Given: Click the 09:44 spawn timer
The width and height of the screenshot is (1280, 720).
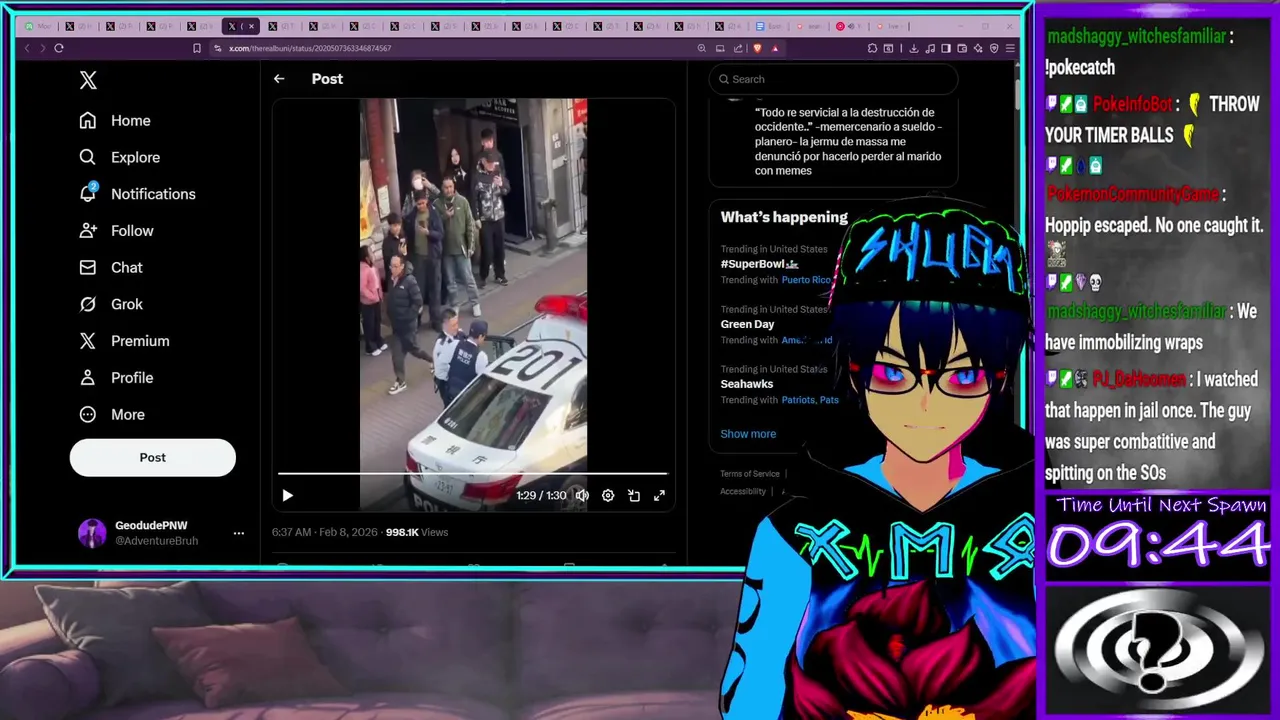Looking at the screenshot, I should point(1159,545).
